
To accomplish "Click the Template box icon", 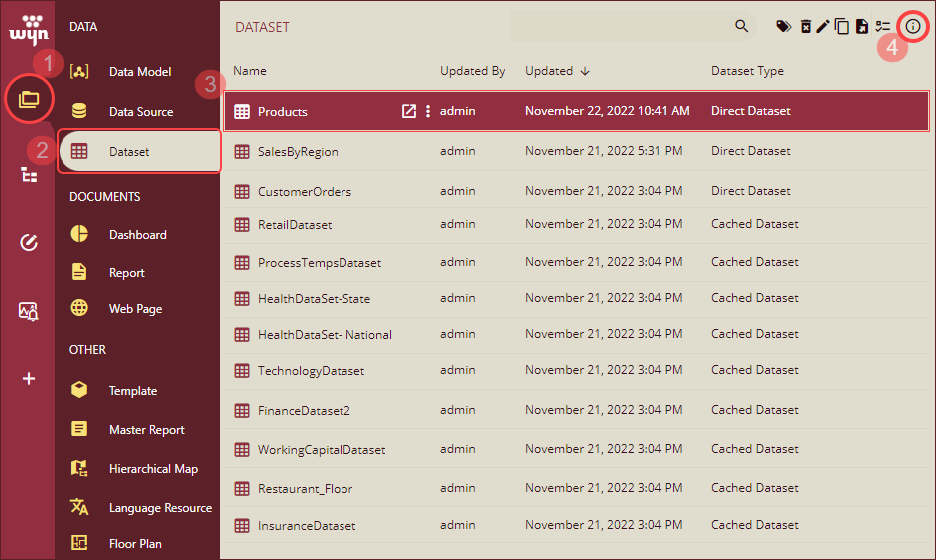I will [x=79, y=390].
